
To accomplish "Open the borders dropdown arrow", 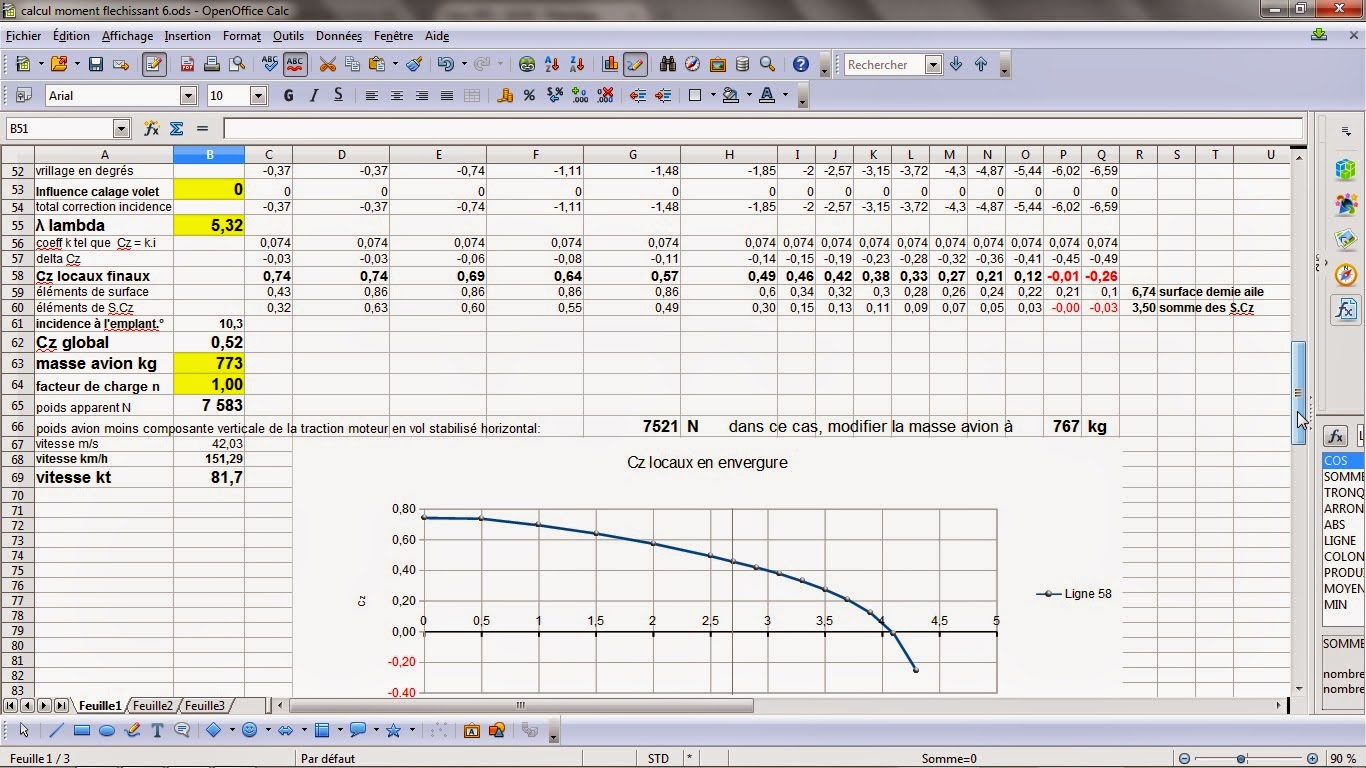I will coord(713,95).
